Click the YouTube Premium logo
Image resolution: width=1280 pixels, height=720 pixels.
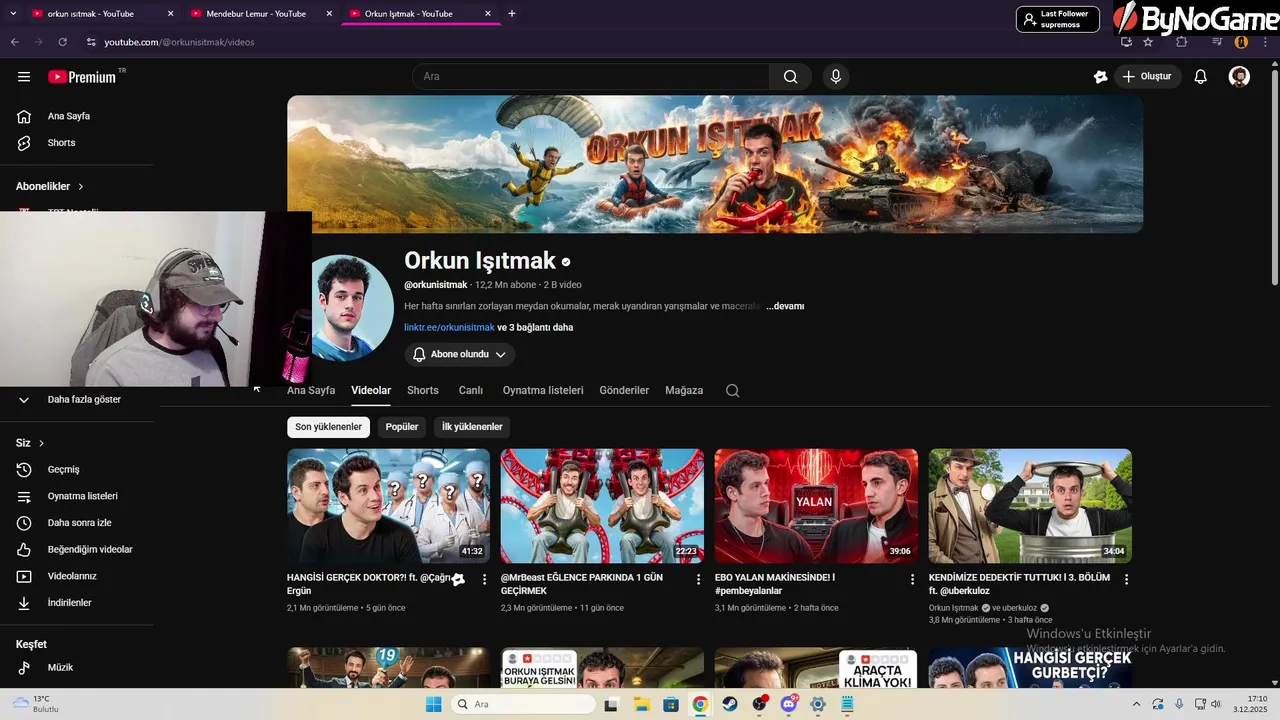[83, 77]
